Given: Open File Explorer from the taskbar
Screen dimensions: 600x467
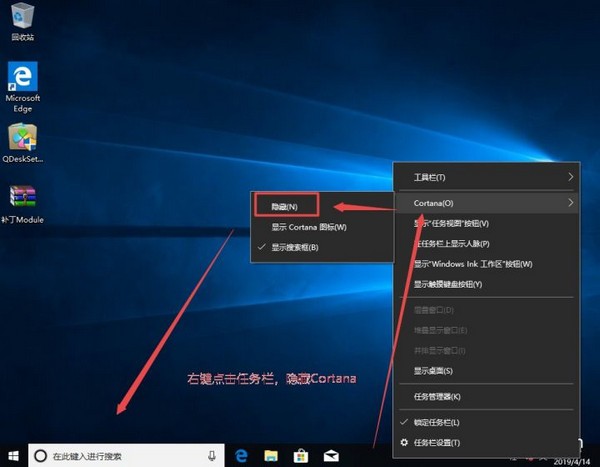Looking at the screenshot, I should click(270, 456).
